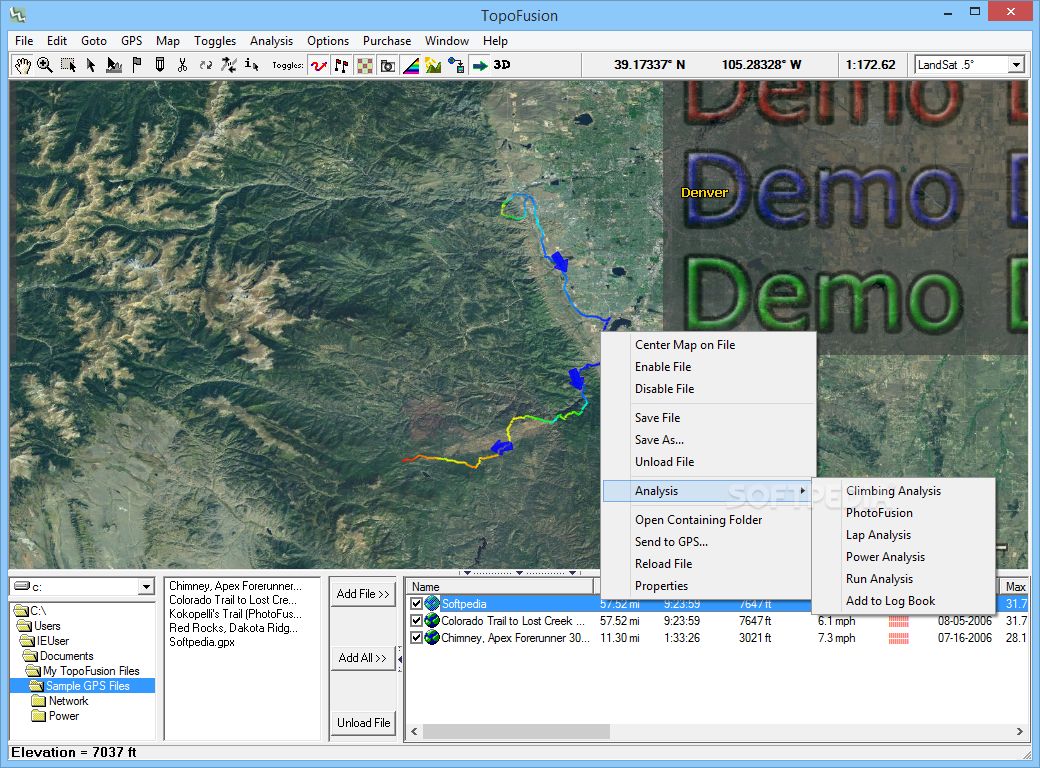
Task: Click the file table scroll left arrow
Action: tap(415, 732)
